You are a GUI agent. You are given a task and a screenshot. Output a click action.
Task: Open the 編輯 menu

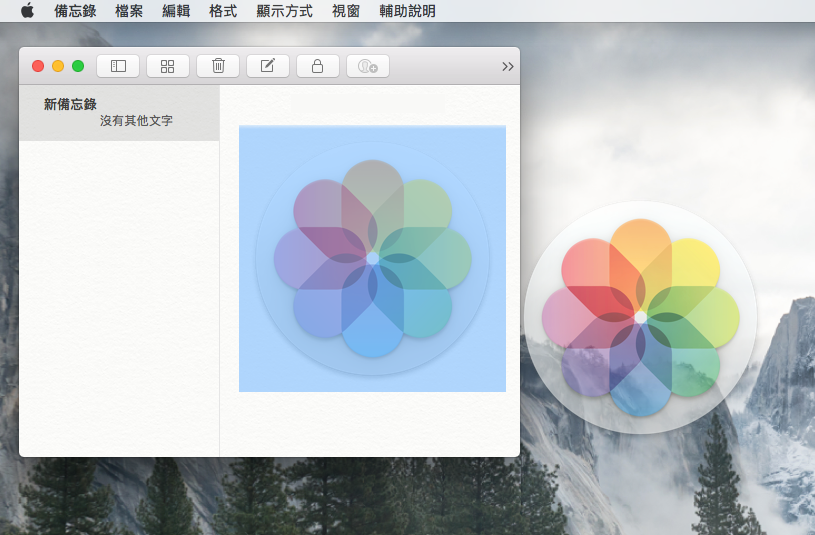[176, 11]
